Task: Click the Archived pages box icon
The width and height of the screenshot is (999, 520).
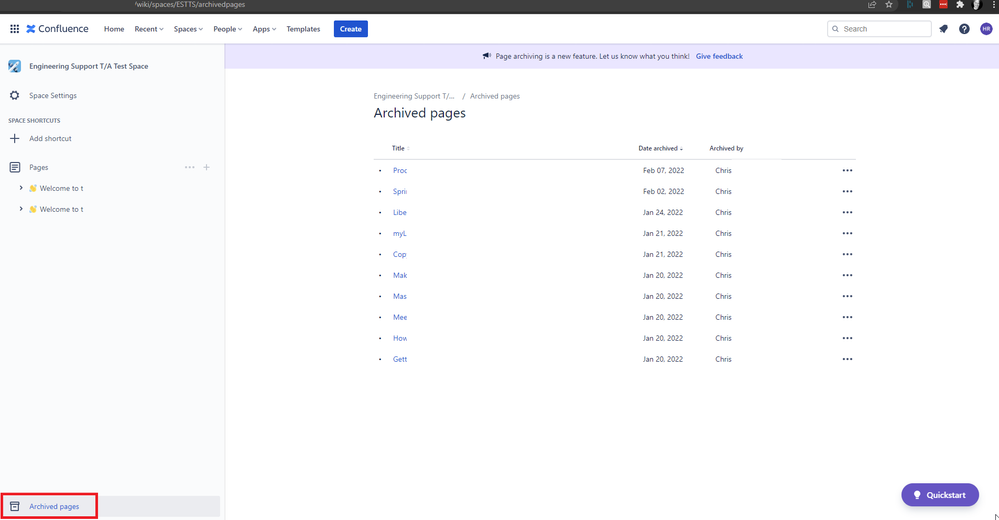Action: pyautogui.click(x=15, y=507)
